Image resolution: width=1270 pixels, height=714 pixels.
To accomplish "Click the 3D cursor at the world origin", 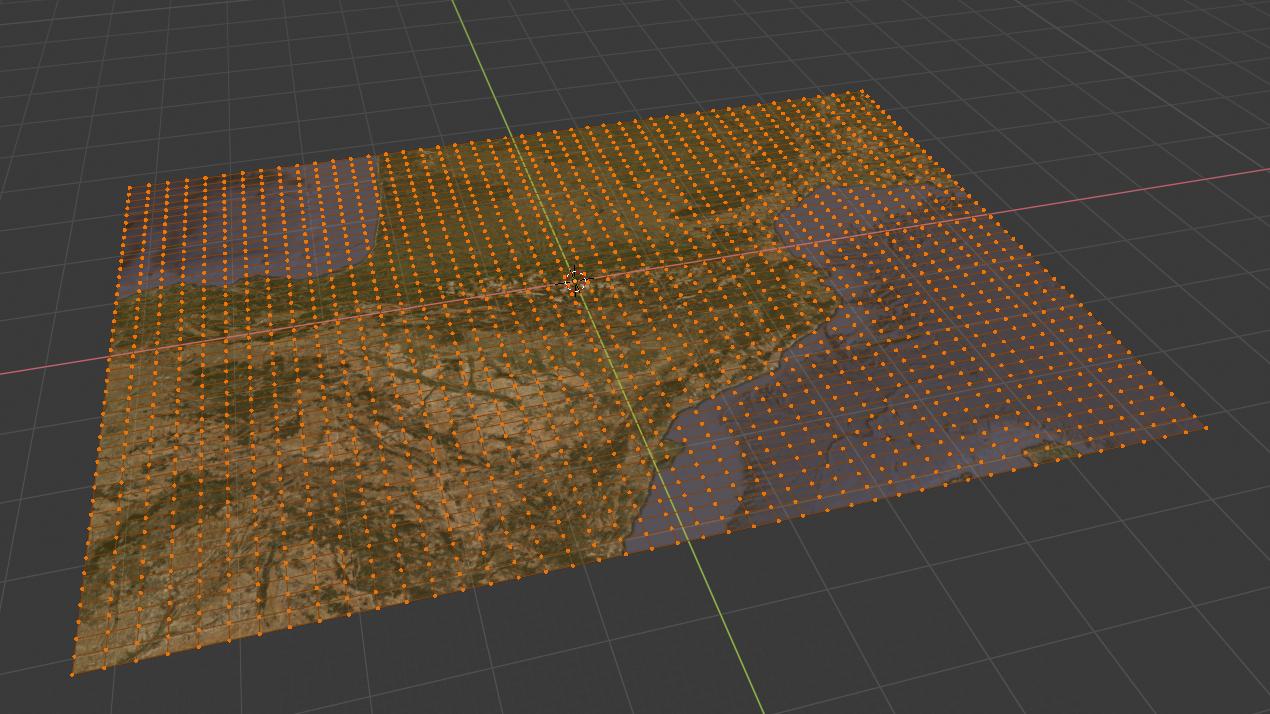I will coord(575,282).
